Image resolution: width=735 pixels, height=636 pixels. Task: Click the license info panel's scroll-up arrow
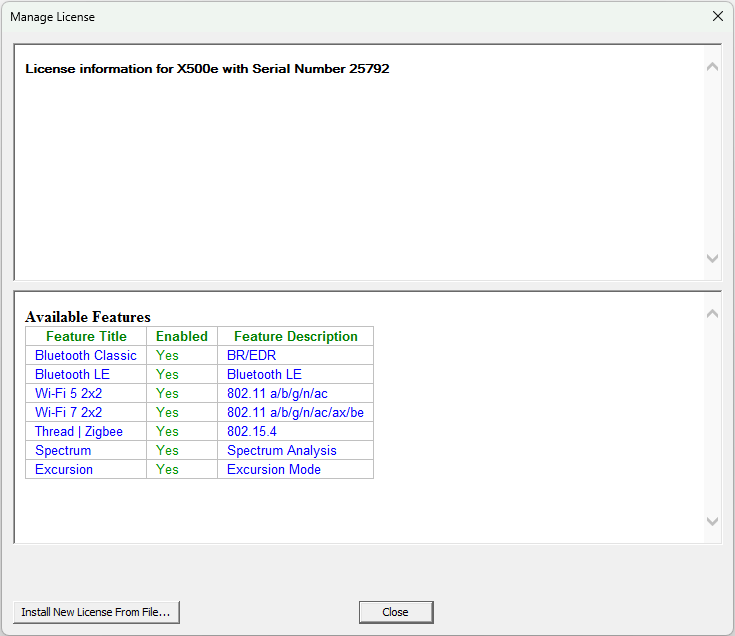pyautogui.click(x=712, y=67)
